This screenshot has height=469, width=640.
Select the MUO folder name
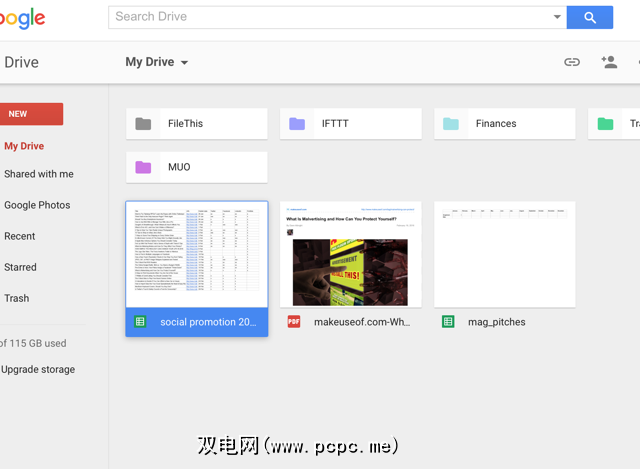[179, 167]
